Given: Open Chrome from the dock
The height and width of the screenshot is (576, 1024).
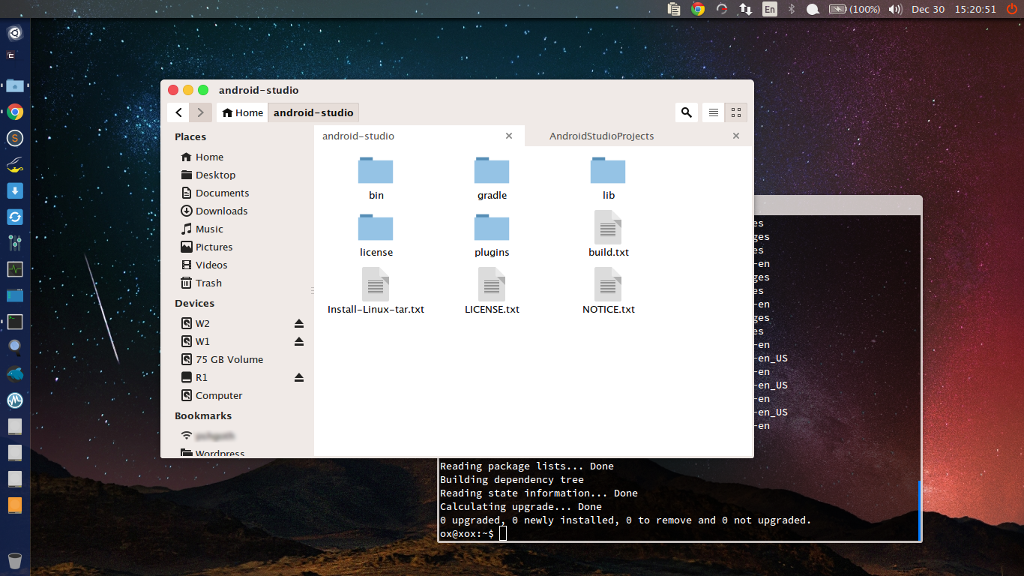Looking at the screenshot, I should (x=14, y=112).
